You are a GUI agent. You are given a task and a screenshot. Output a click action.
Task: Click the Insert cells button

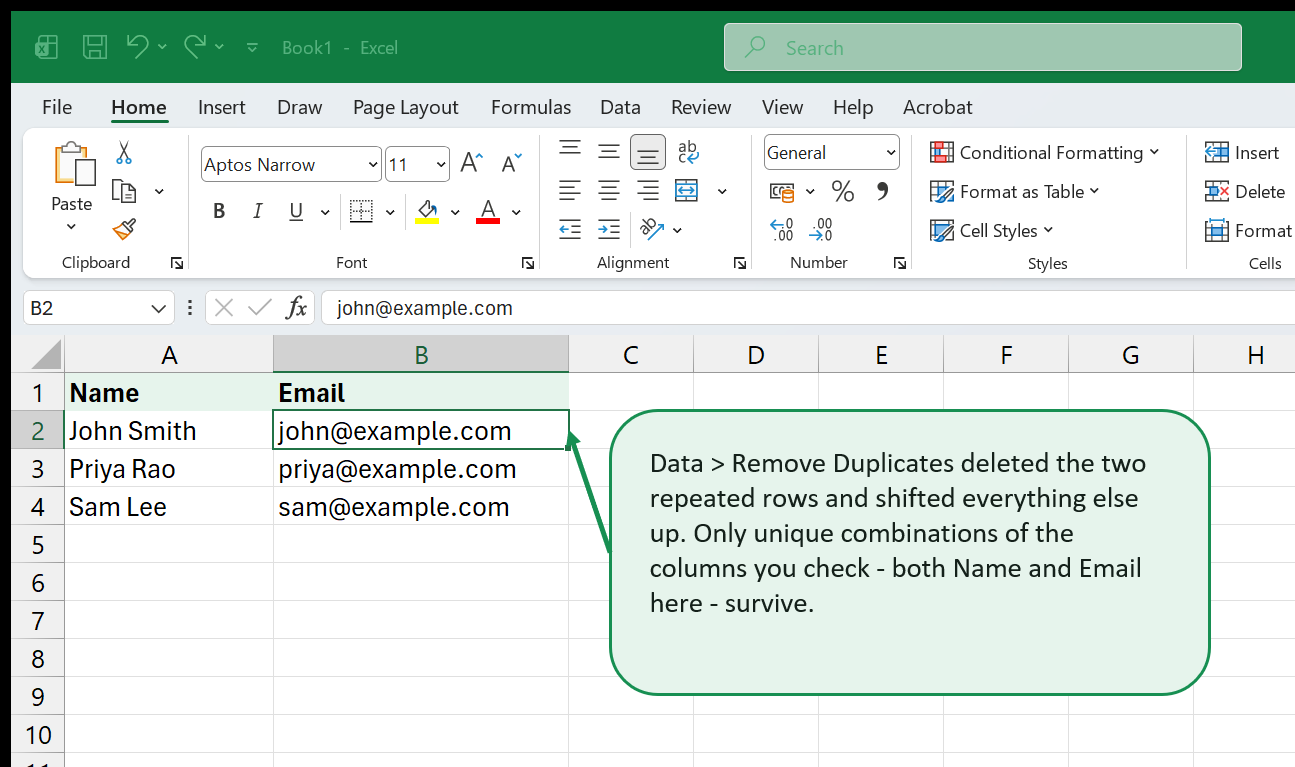coord(1242,152)
